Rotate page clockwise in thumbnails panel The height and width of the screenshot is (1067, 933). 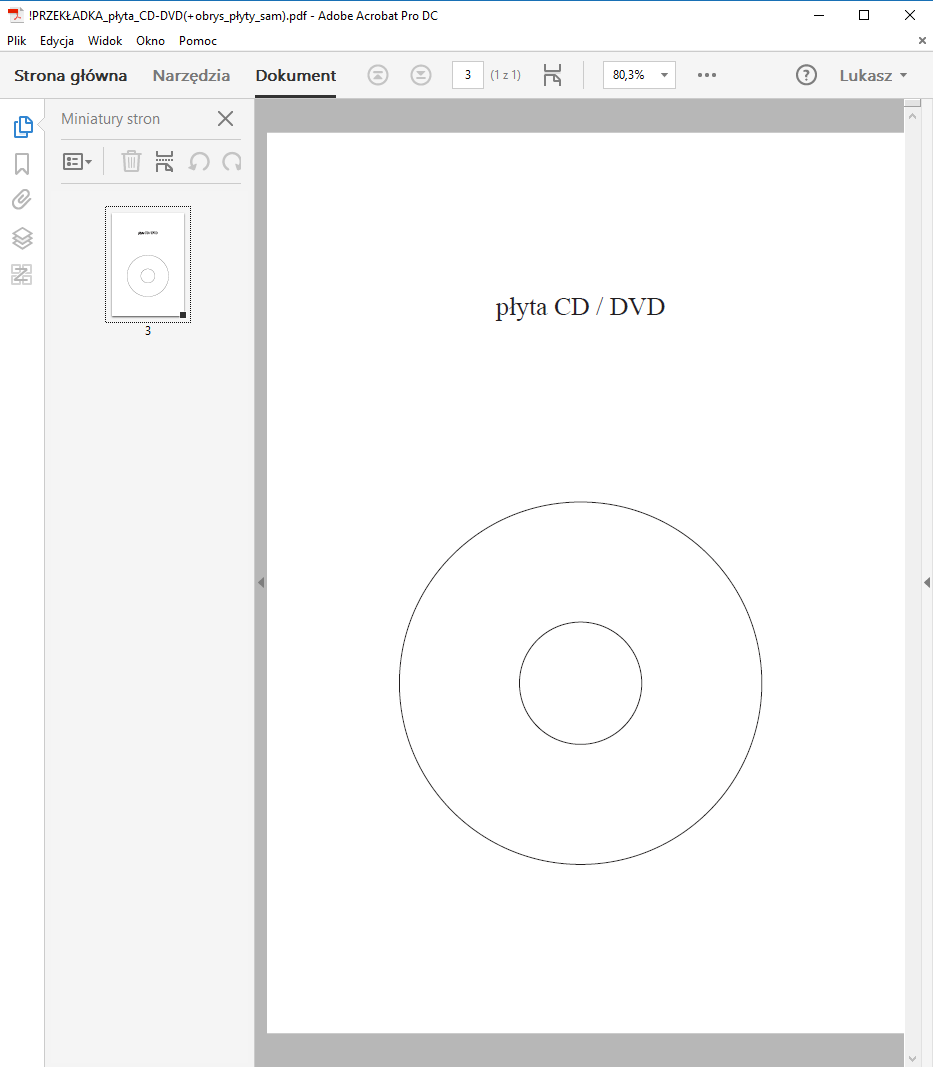[x=232, y=161]
